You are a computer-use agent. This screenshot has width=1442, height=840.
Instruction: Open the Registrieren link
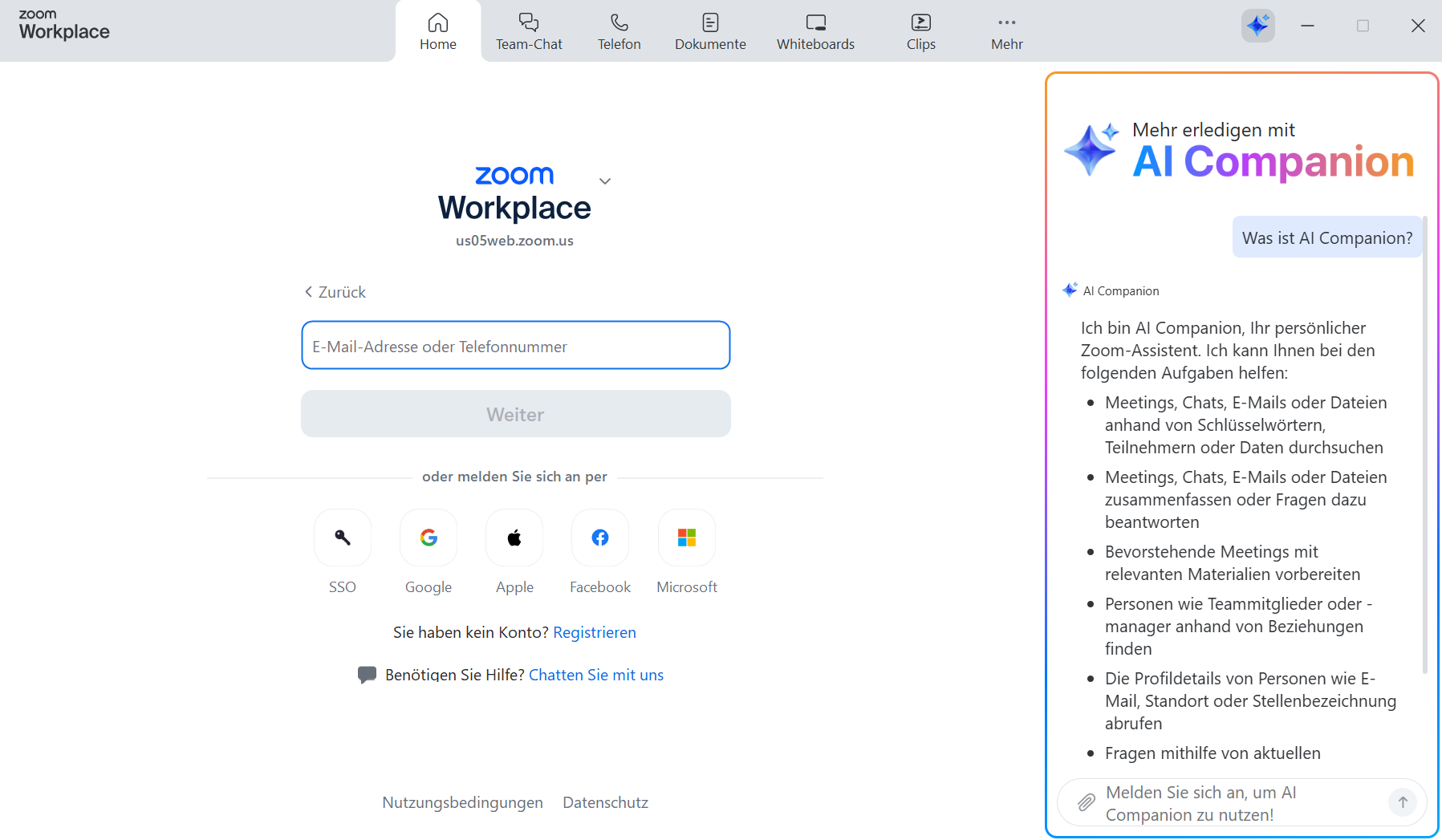pos(595,633)
